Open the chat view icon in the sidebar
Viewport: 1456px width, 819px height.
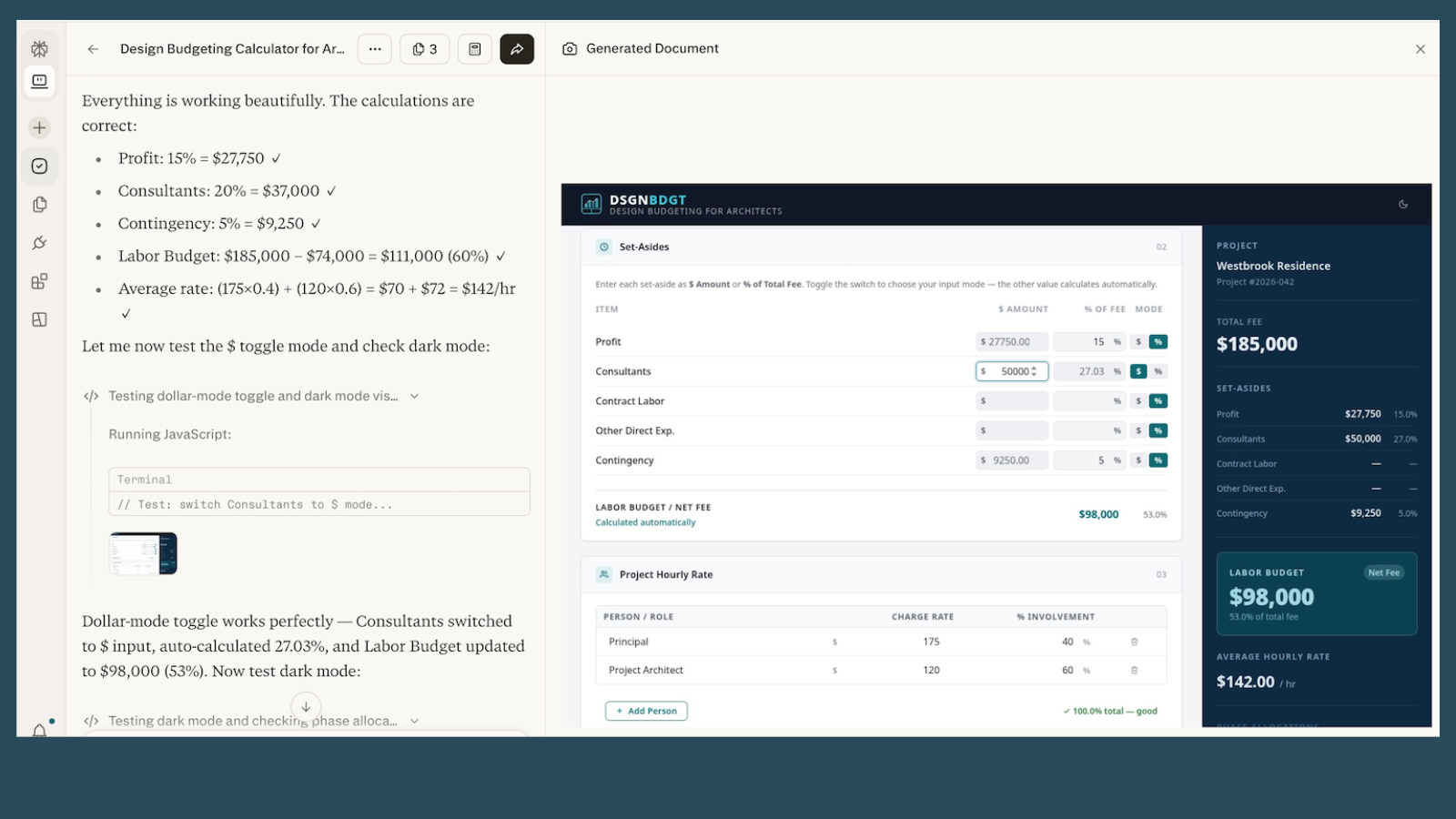coord(39,81)
